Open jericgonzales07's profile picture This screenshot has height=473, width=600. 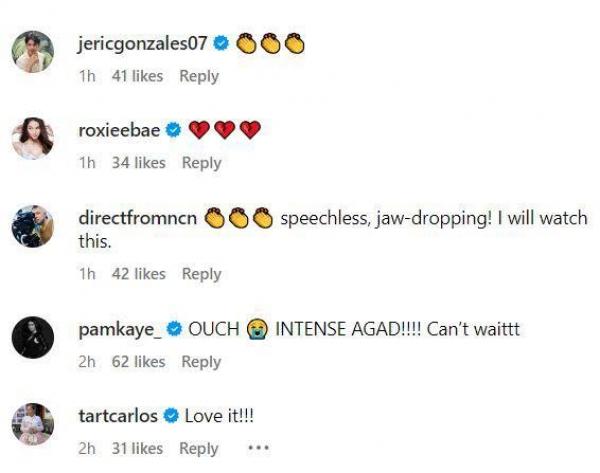[x=32, y=52]
